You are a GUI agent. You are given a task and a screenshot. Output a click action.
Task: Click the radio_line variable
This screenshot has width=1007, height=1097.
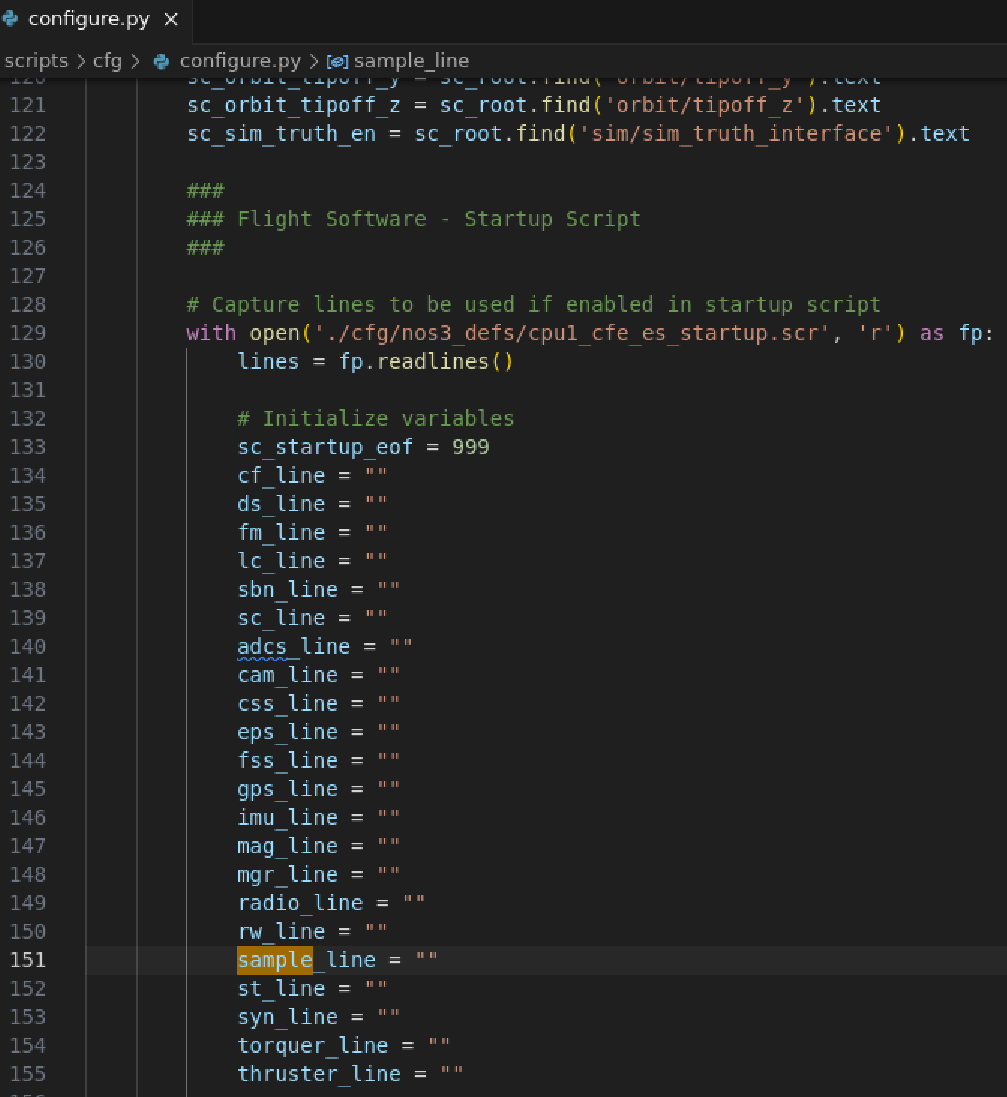click(x=300, y=903)
